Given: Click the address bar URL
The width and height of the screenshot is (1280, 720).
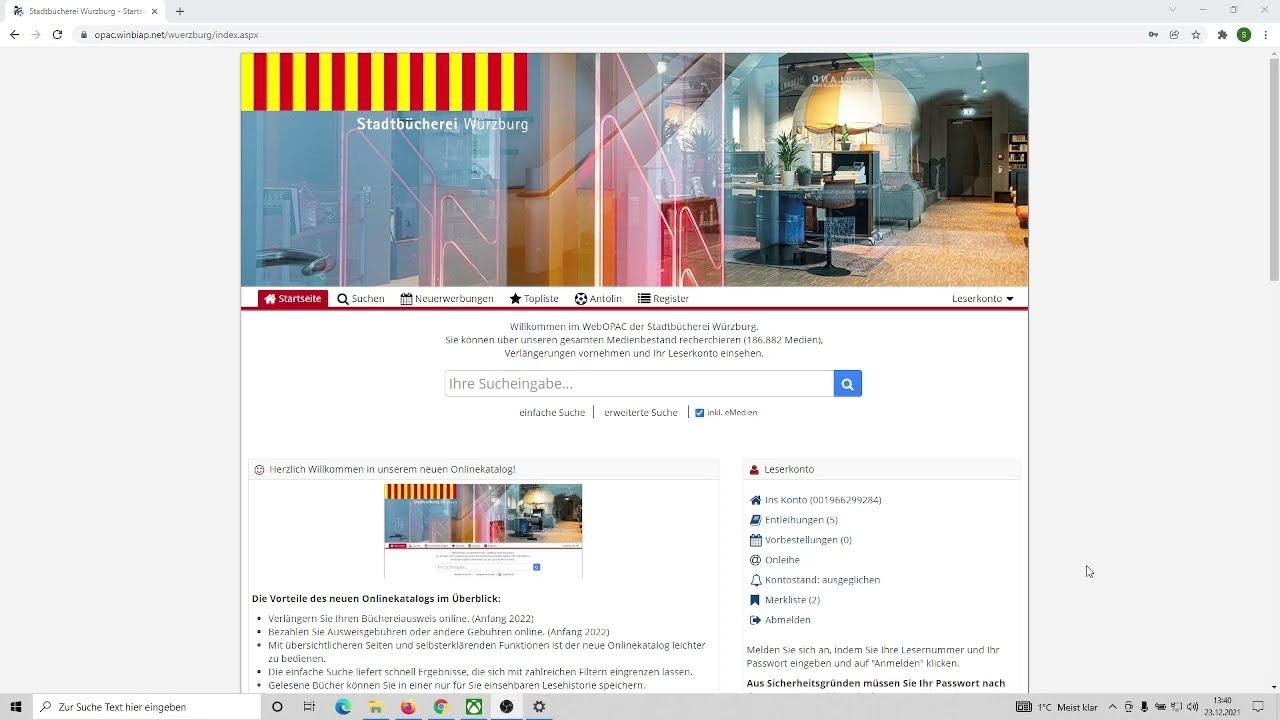Looking at the screenshot, I should coord(176,35).
